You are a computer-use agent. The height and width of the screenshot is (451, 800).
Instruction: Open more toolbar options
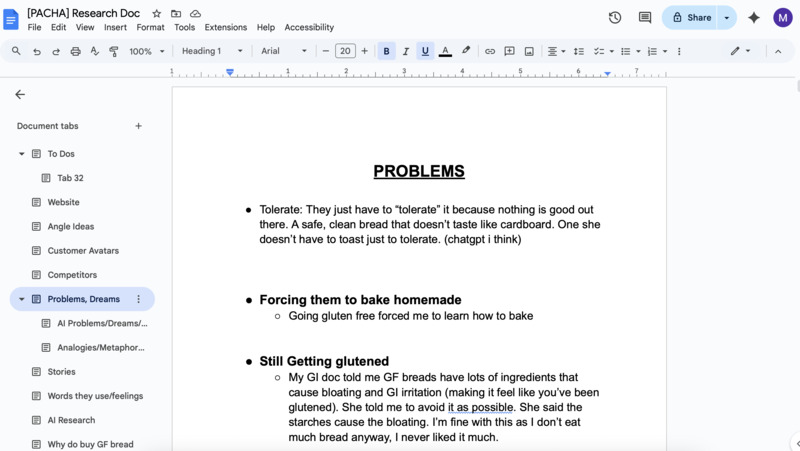coord(679,51)
